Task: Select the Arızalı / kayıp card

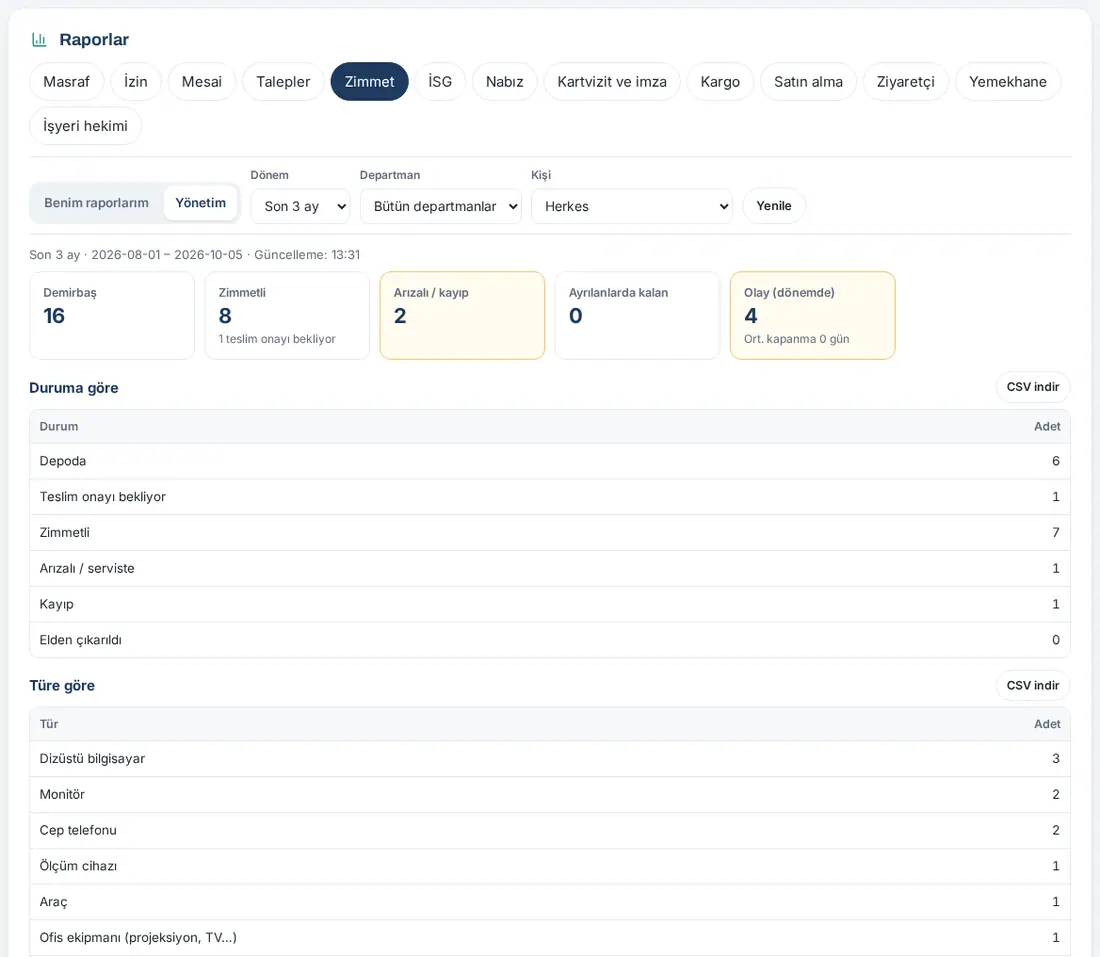Action: (462, 316)
